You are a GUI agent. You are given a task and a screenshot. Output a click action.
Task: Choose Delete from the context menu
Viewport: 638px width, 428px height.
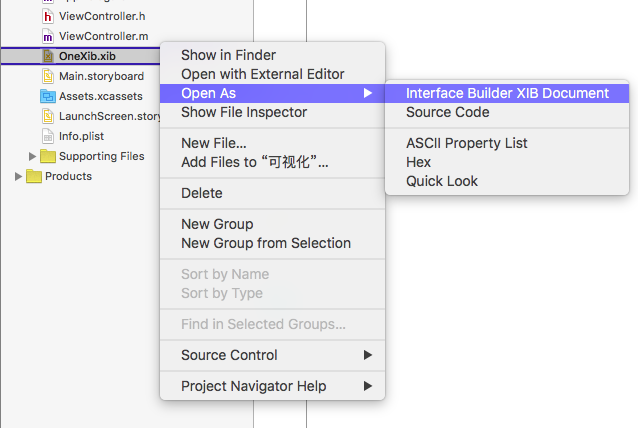pos(272,193)
